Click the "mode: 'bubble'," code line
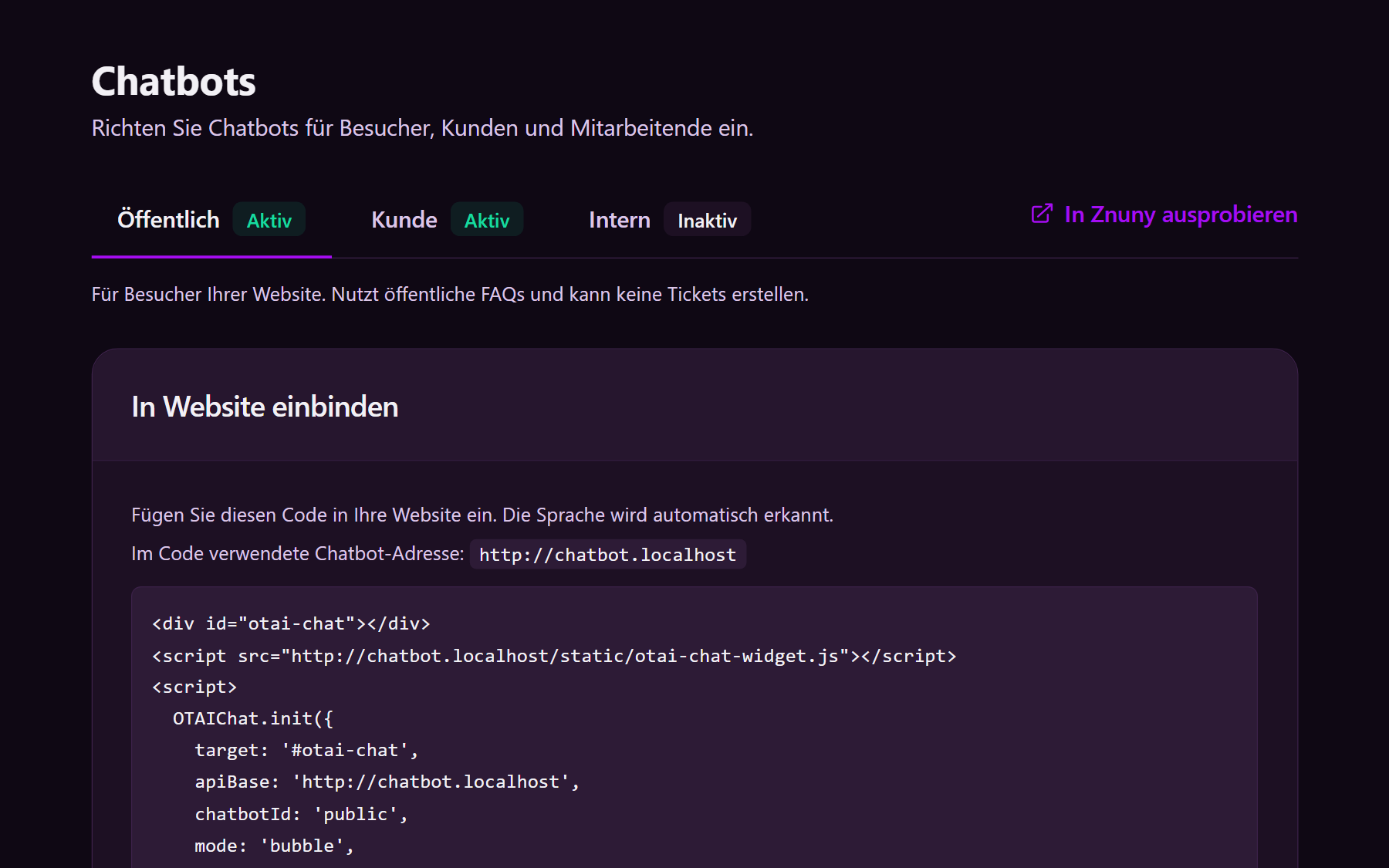This screenshot has width=1389, height=868. 274,846
